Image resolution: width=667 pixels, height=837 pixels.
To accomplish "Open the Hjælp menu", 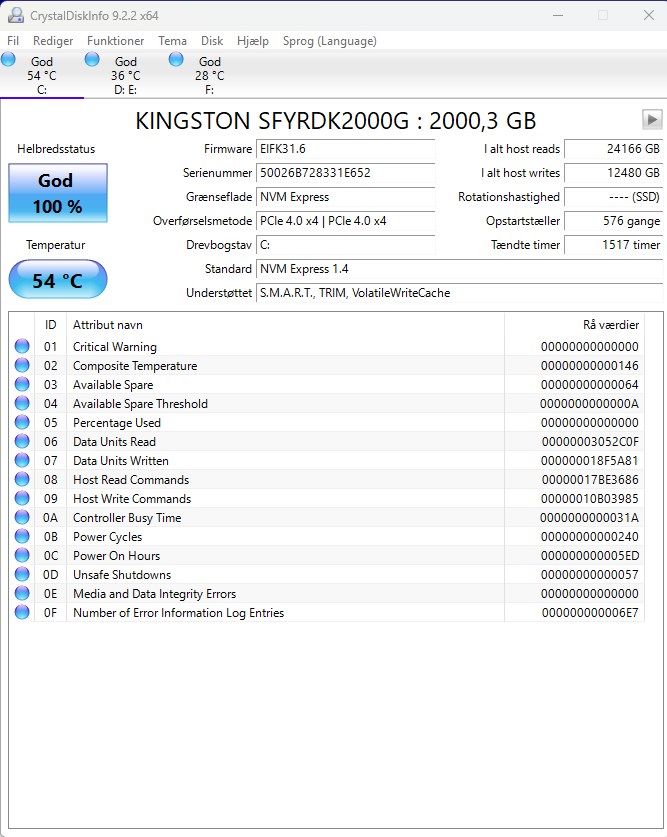I will tap(253, 41).
